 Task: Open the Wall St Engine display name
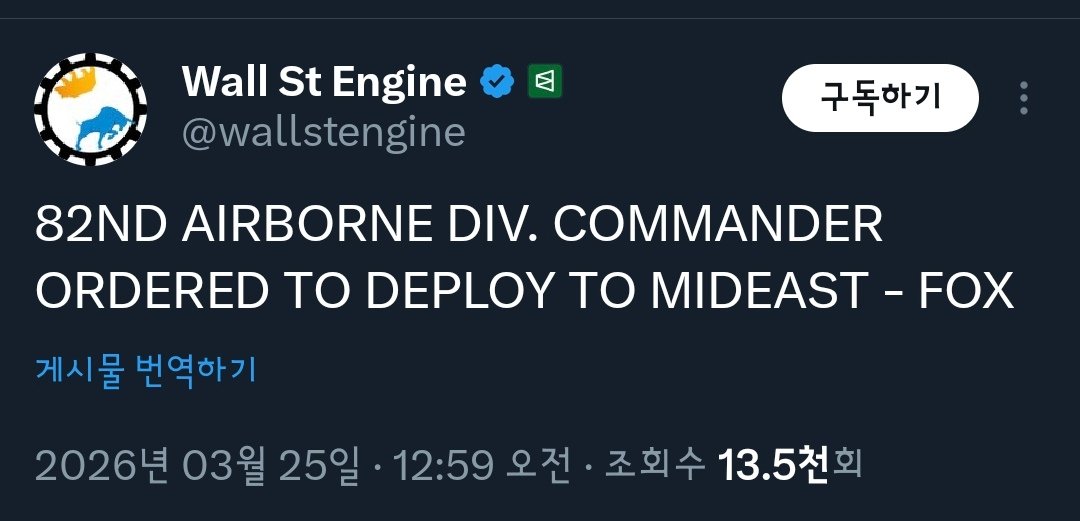click(x=324, y=82)
